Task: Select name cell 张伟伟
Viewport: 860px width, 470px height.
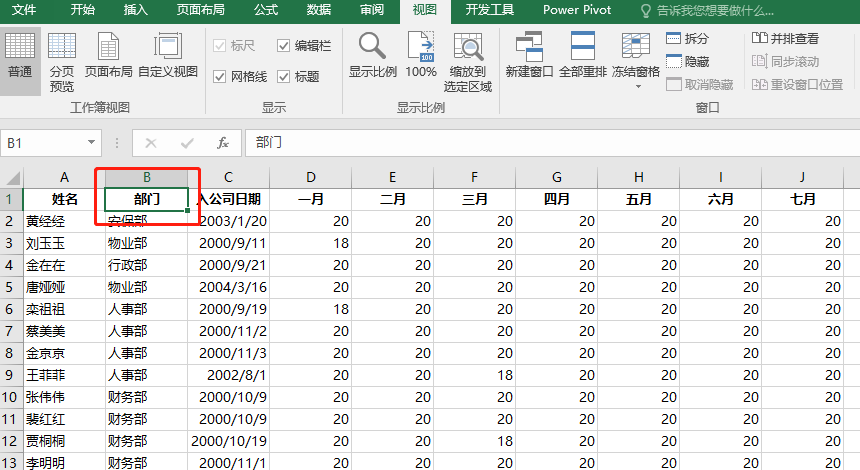Action: [x=64, y=397]
